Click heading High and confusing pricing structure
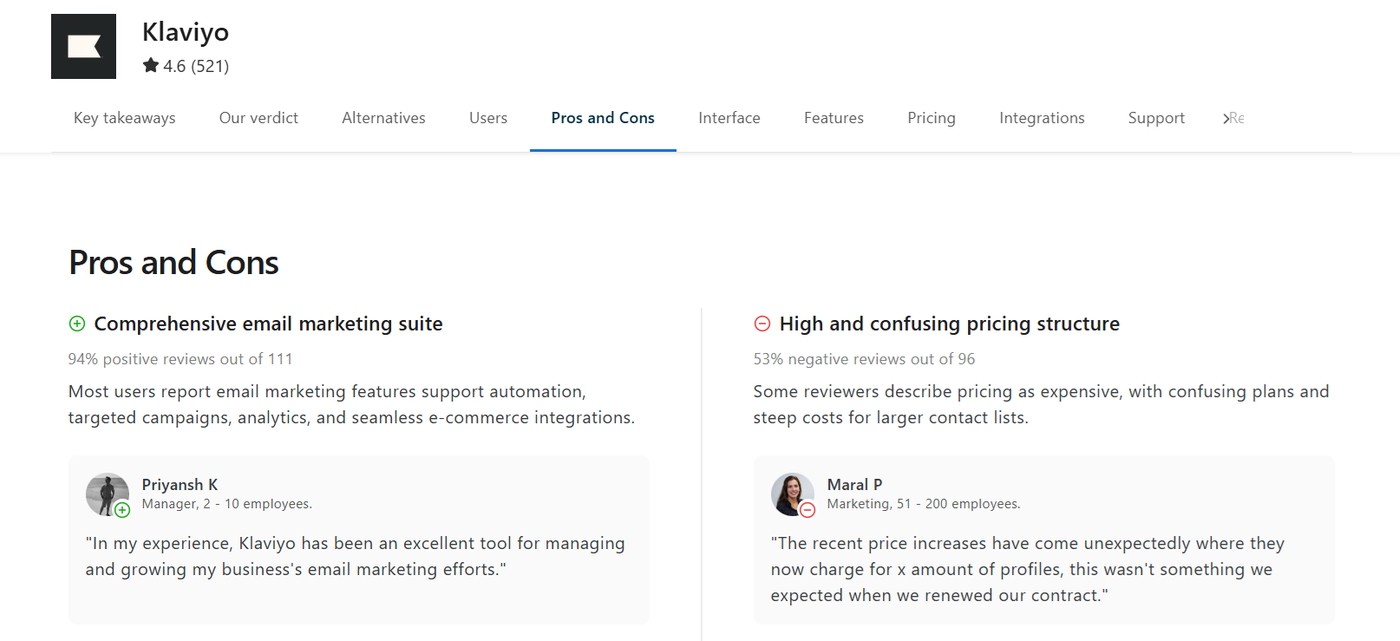Screen dimensions: 1400x641 point(949,324)
